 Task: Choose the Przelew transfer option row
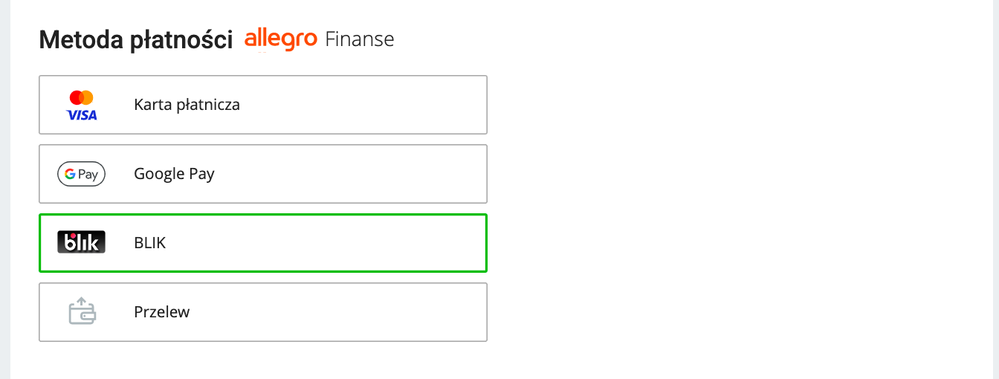pyautogui.click(x=263, y=312)
